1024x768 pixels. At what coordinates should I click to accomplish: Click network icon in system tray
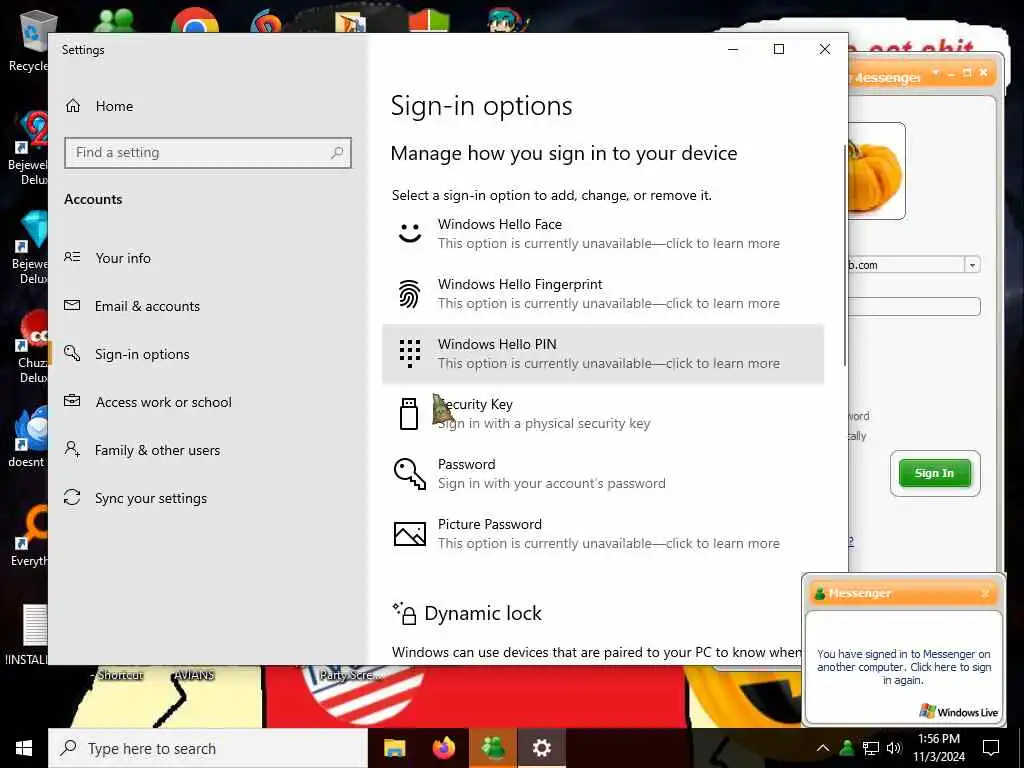click(x=871, y=748)
